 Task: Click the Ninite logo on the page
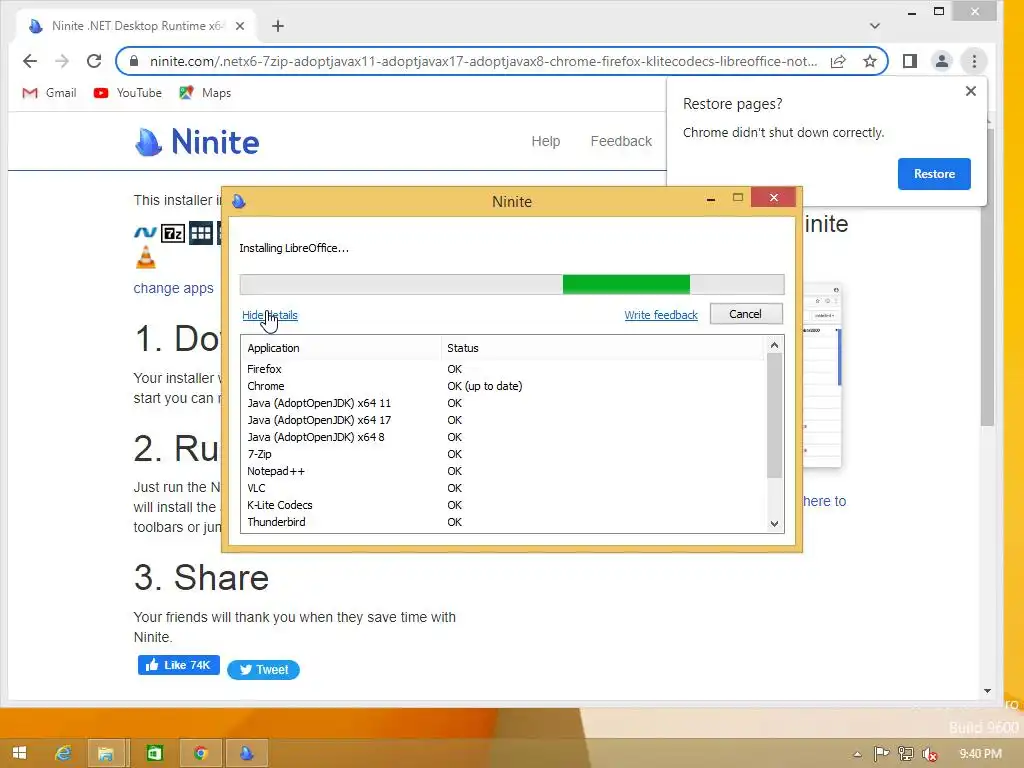pos(197,142)
